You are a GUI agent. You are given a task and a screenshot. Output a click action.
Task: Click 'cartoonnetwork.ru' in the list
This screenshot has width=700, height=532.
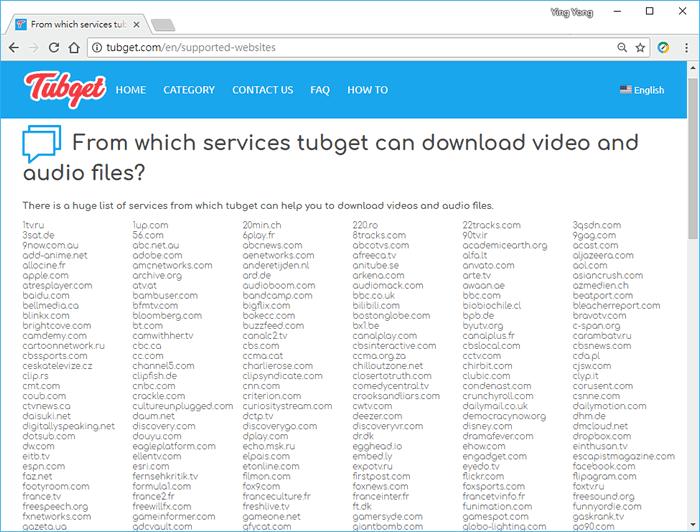click(63, 345)
